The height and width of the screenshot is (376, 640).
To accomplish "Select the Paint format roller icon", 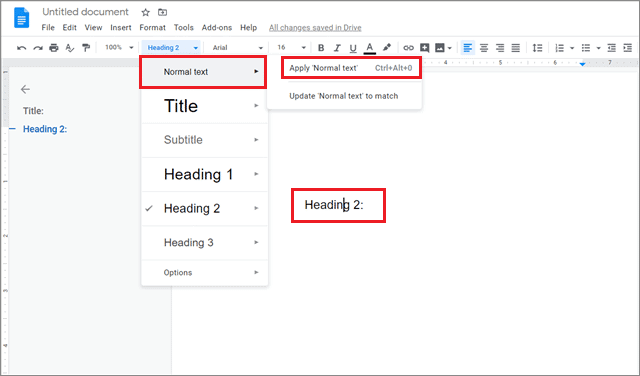I will [x=86, y=48].
